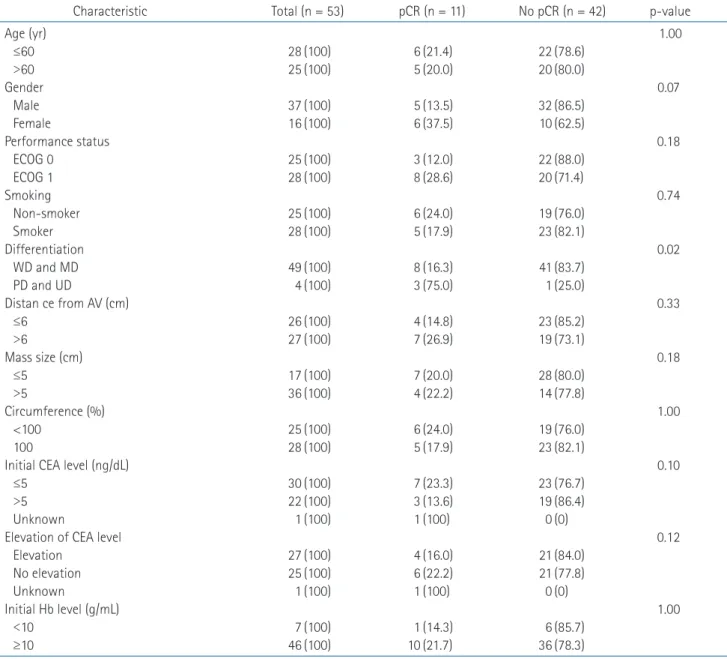
Task: Select 'Elevation of CEA level' label
Action: 63,537
